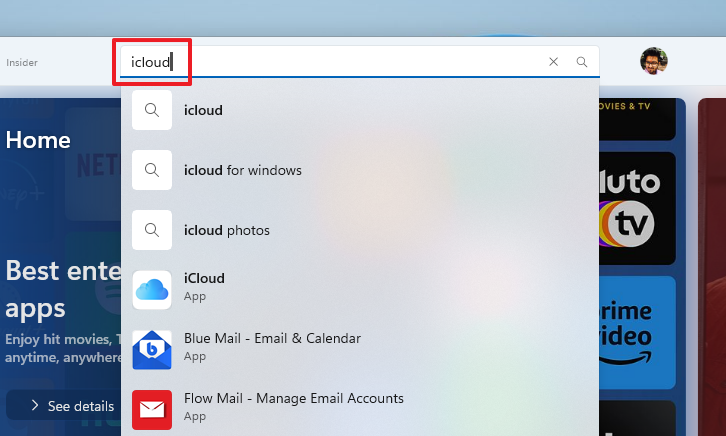
Task: Click the magnifier search submit icon
Action: click(582, 62)
